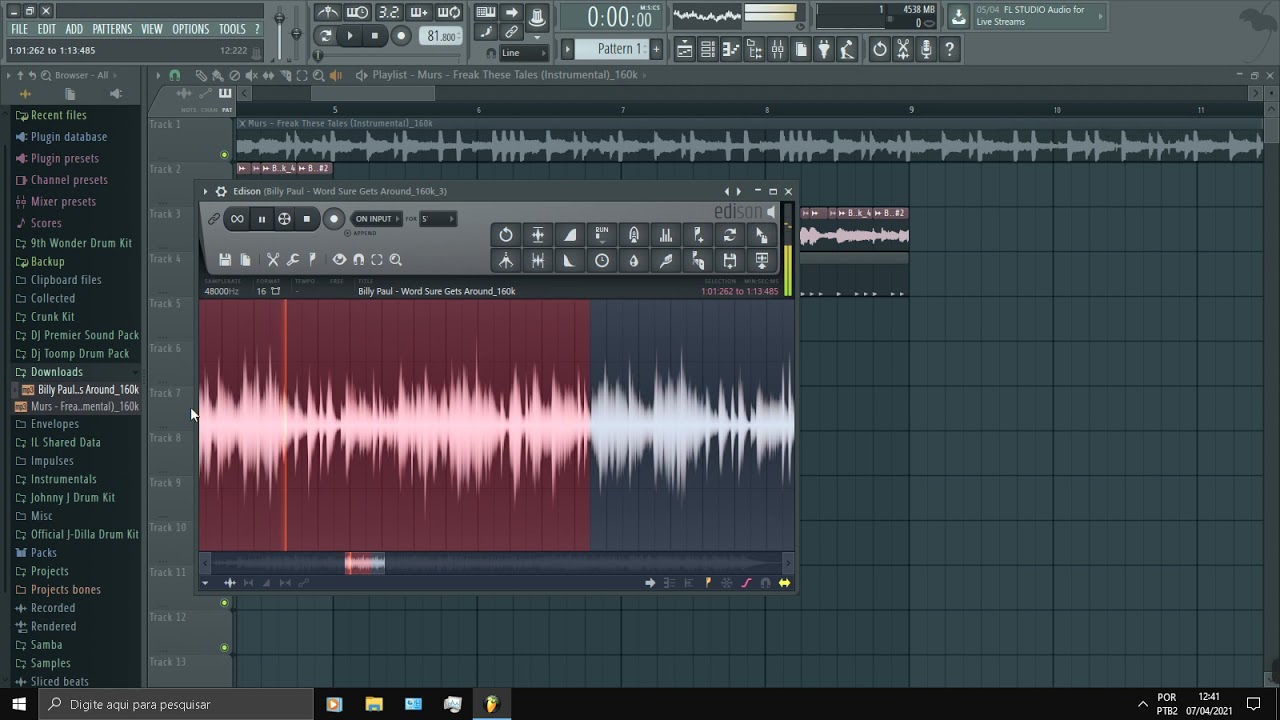Open tempo tapper icon in toolbar
This screenshot has width=1280, height=720.
tap(847, 49)
